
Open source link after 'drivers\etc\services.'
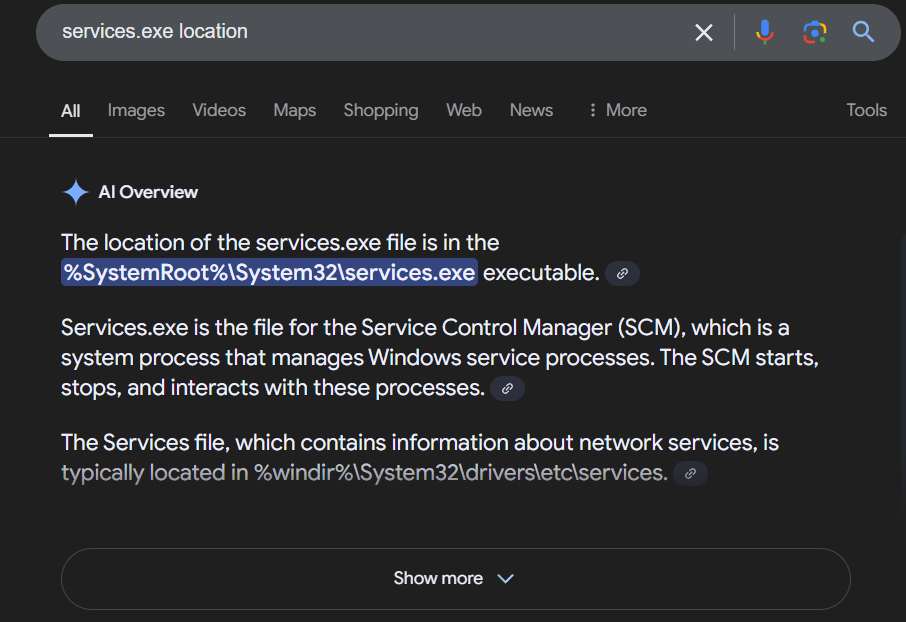(690, 473)
